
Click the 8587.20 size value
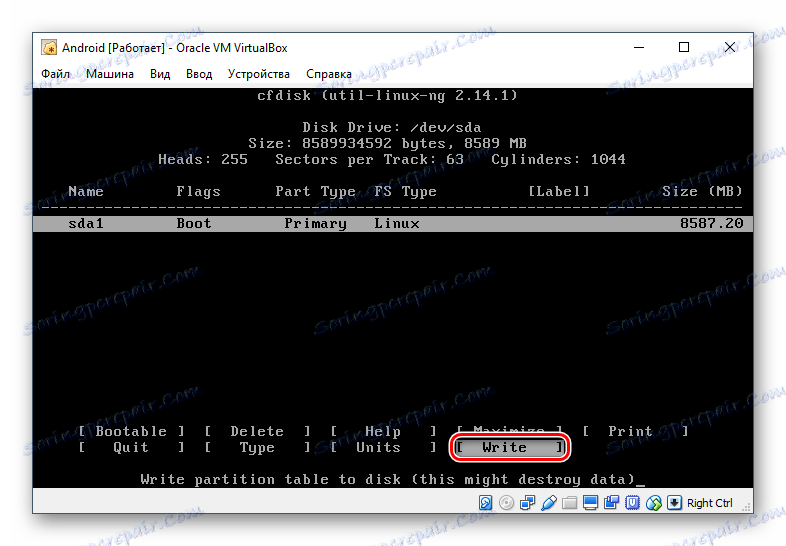coord(711,224)
